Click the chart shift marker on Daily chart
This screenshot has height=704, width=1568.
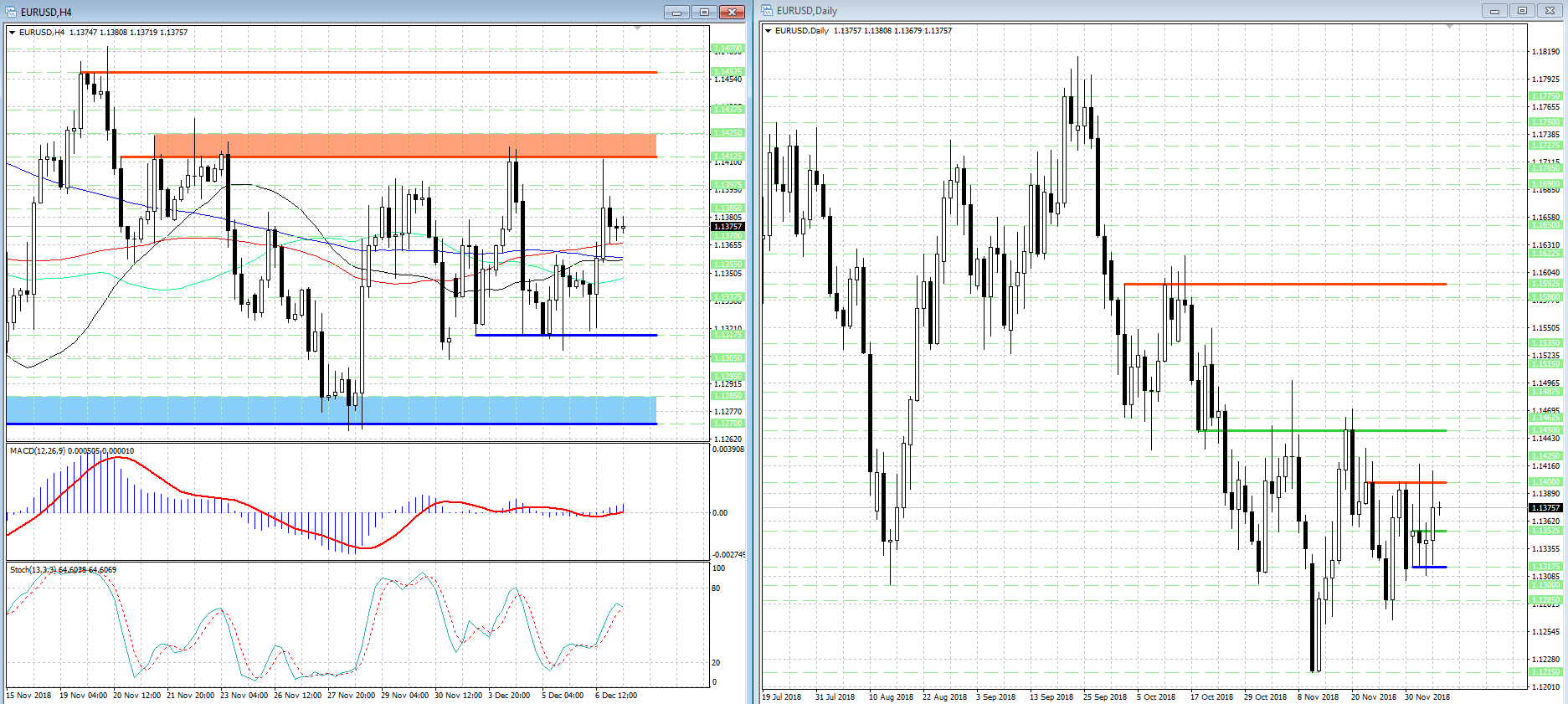coord(1449,27)
